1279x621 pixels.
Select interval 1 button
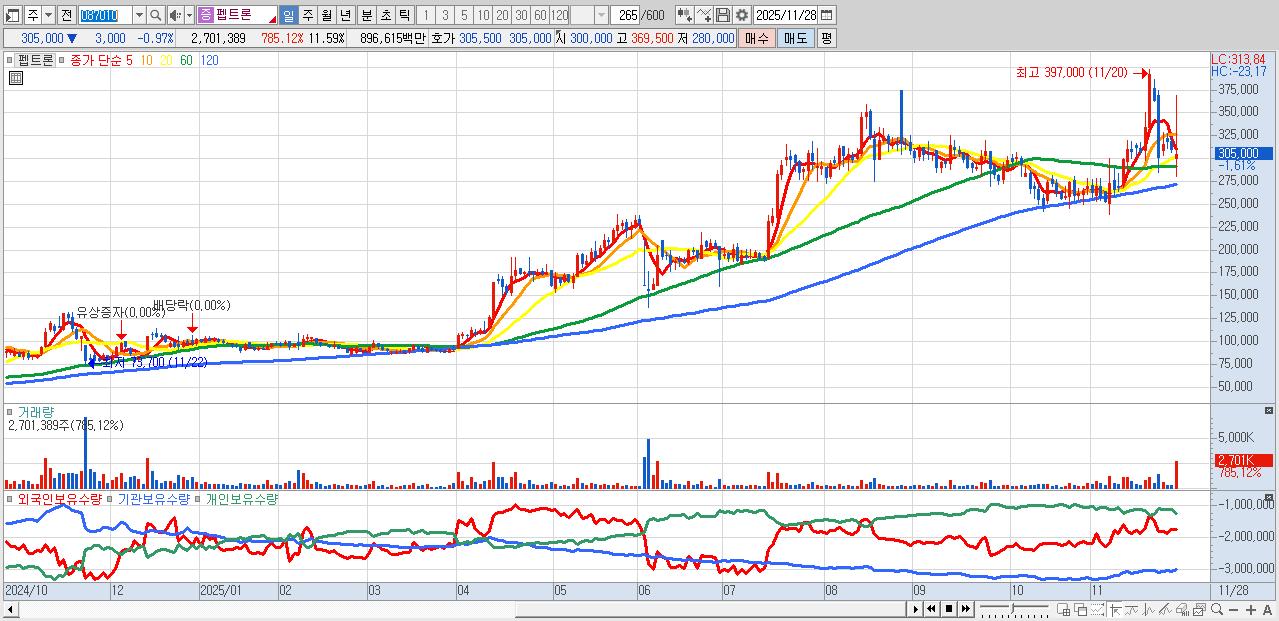point(425,15)
